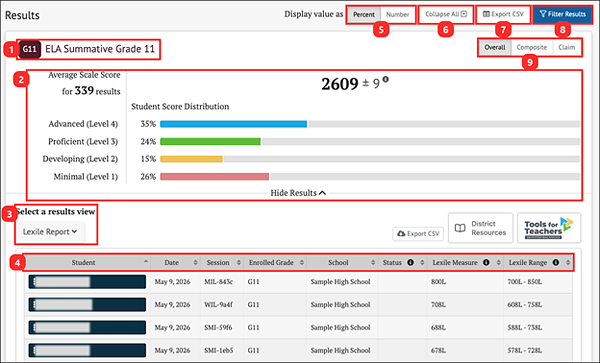Viewport: 600px width, 363px height.
Task: Click the sort arrows in School column
Action: (x=373, y=262)
